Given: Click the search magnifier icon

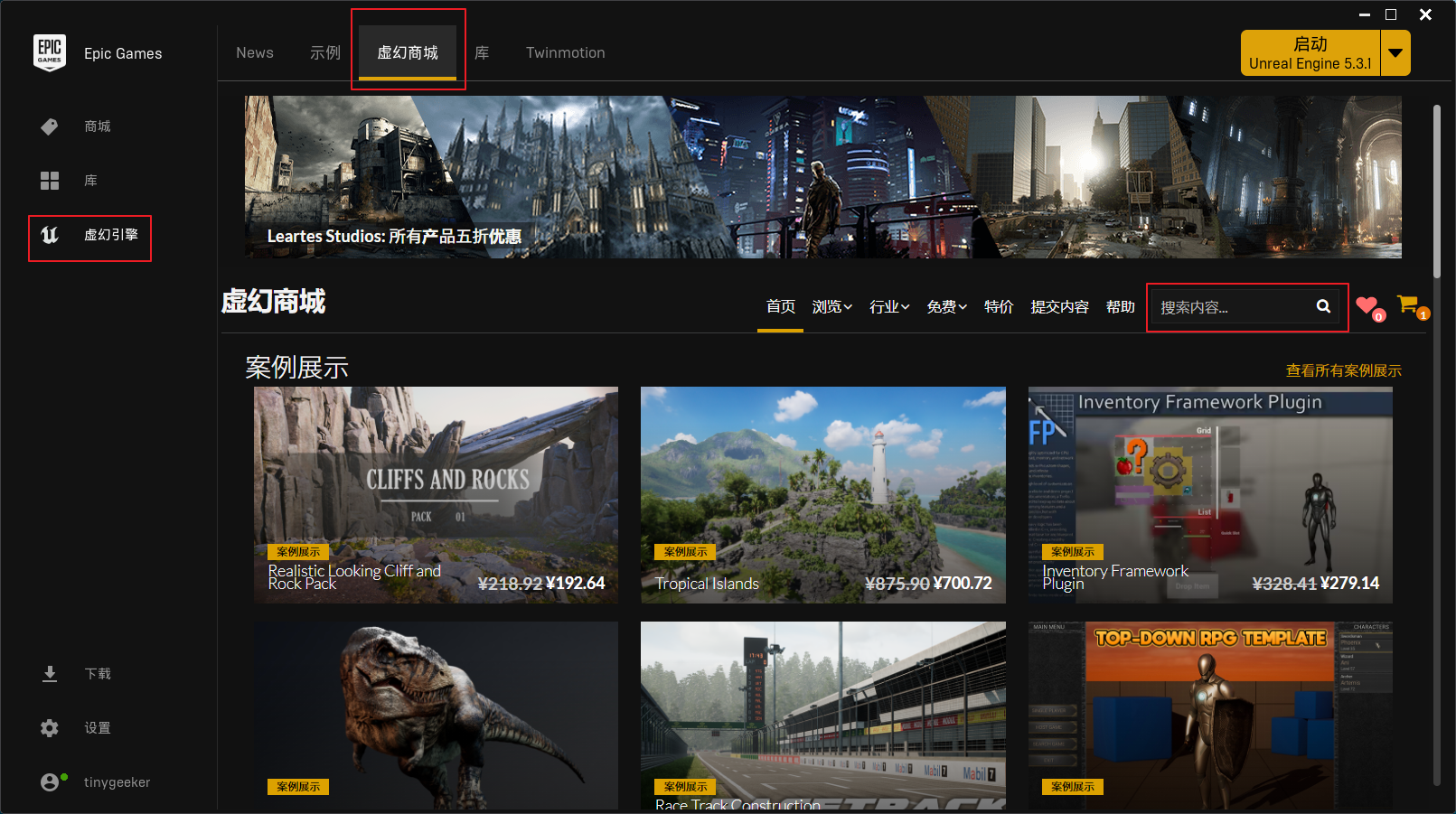Looking at the screenshot, I should point(1323,306).
